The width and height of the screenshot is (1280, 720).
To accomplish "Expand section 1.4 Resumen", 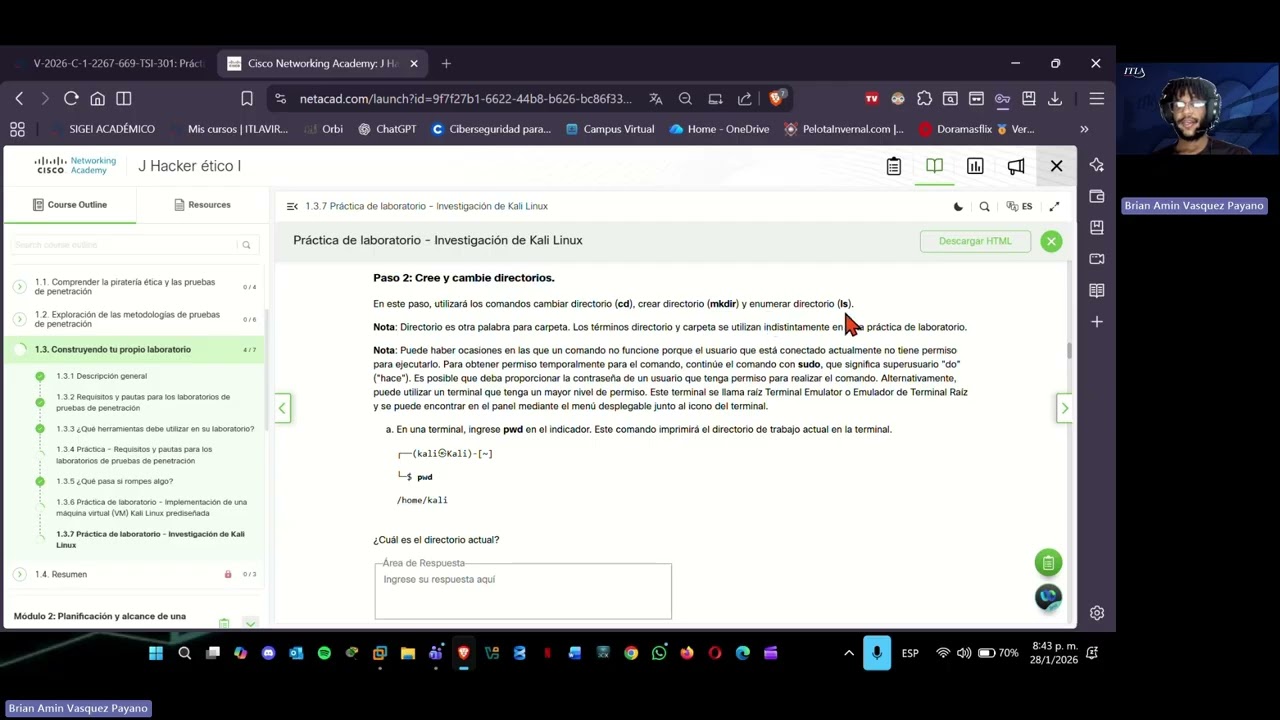I will click(x=19, y=575).
